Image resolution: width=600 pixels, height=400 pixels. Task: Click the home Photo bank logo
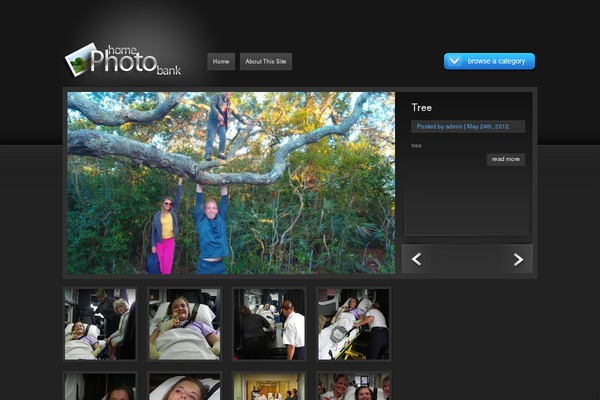(123, 60)
